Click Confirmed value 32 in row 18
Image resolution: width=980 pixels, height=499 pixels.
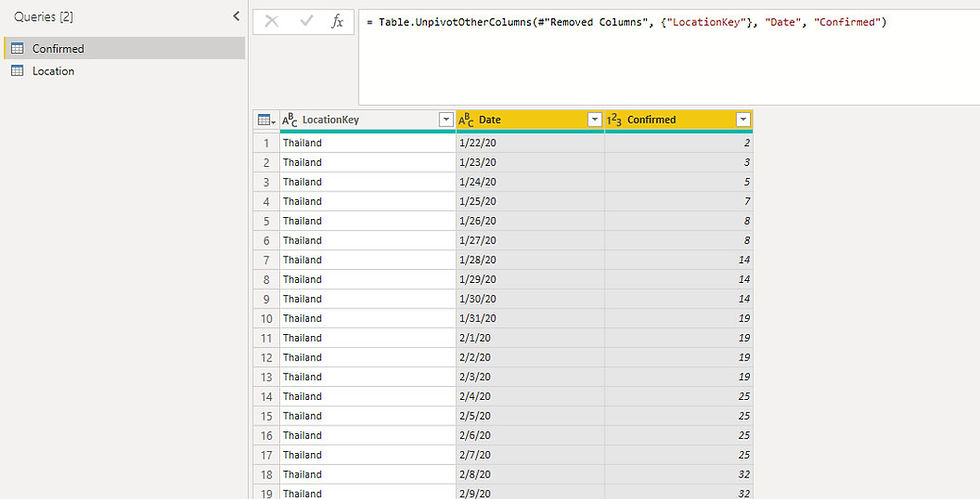[679, 475]
